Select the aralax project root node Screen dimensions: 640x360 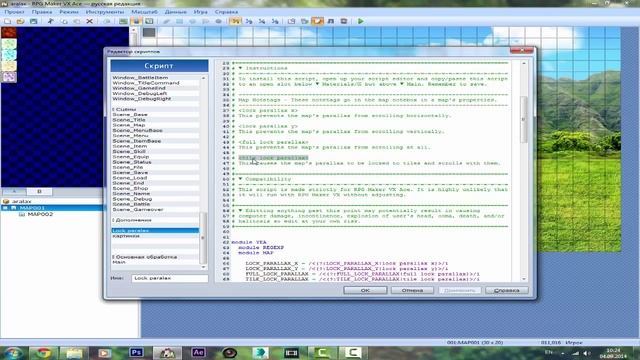point(21,201)
